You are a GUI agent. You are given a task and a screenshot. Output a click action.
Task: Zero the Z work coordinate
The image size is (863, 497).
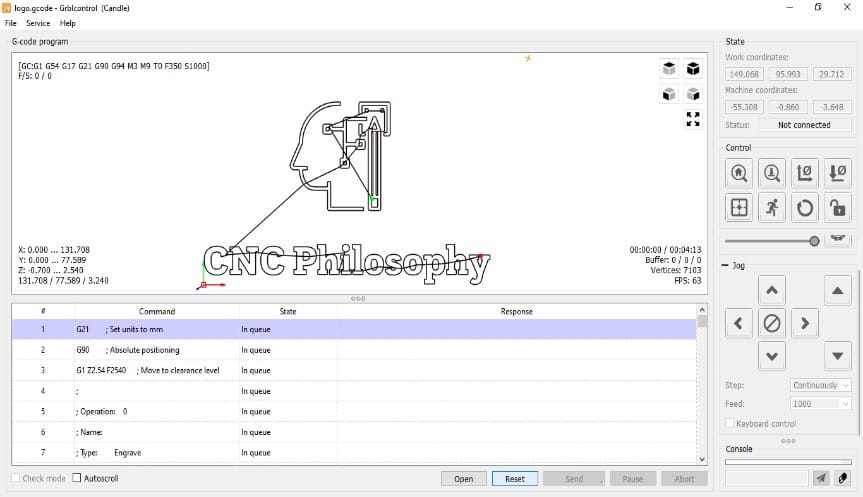[x=838, y=173]
